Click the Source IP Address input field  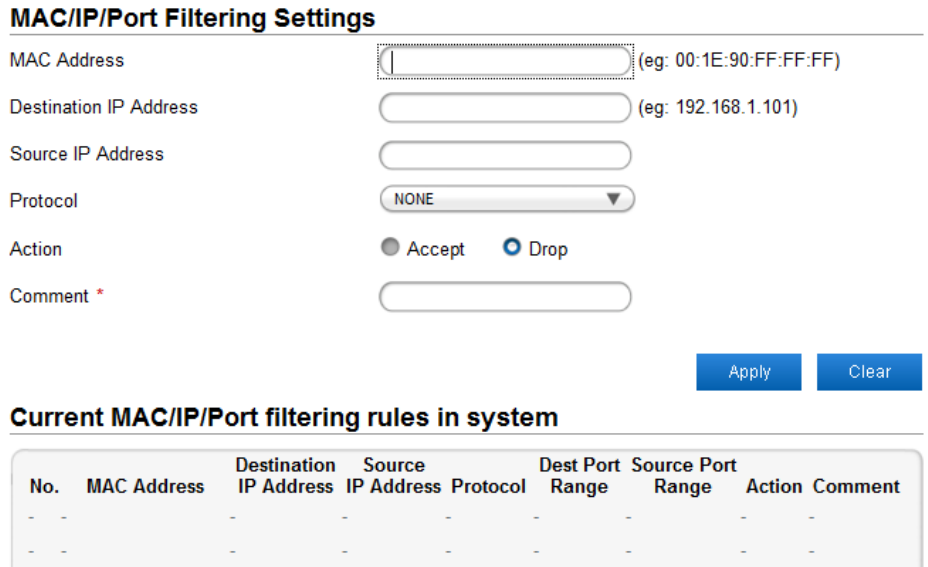pyautogui.click(x=505, y=155)
